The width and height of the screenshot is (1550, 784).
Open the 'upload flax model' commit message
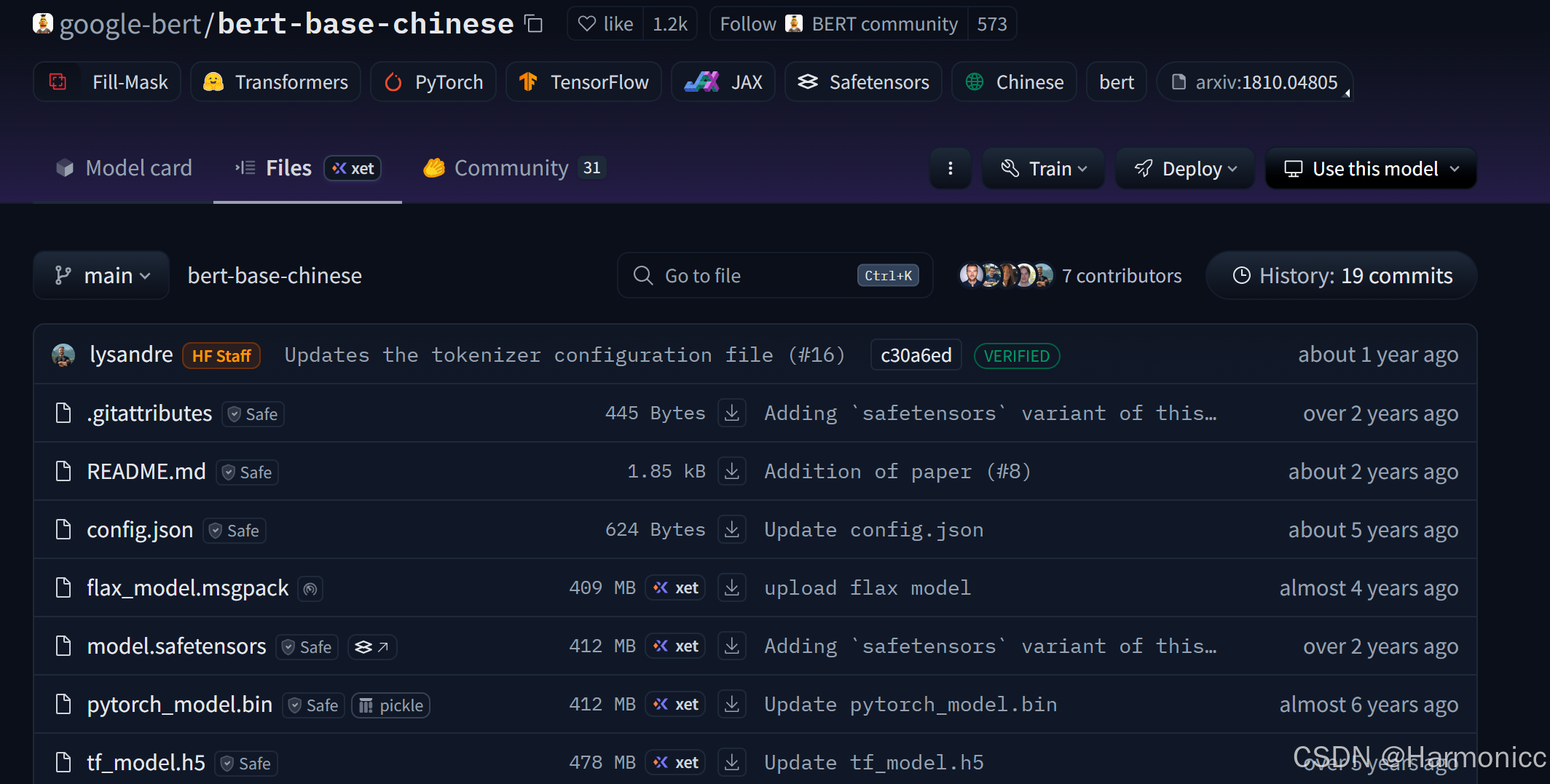868,588
